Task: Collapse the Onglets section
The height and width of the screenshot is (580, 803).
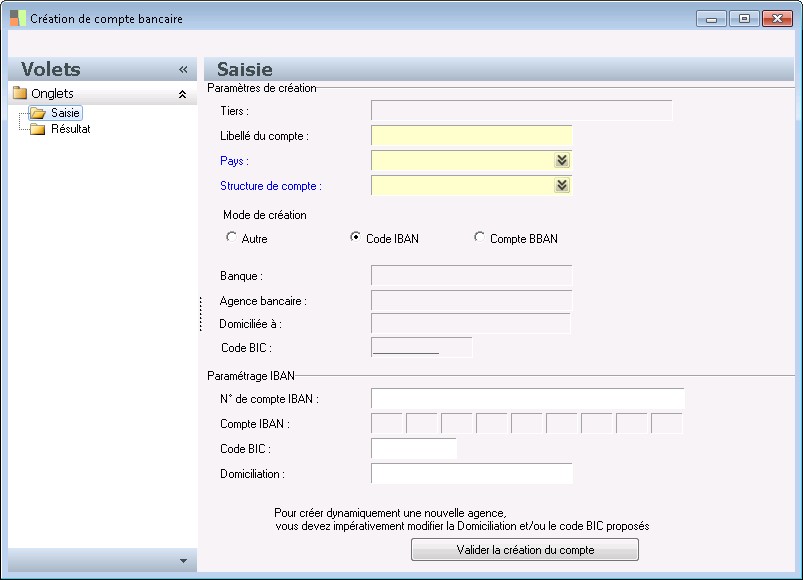Action: coord(182,94)
